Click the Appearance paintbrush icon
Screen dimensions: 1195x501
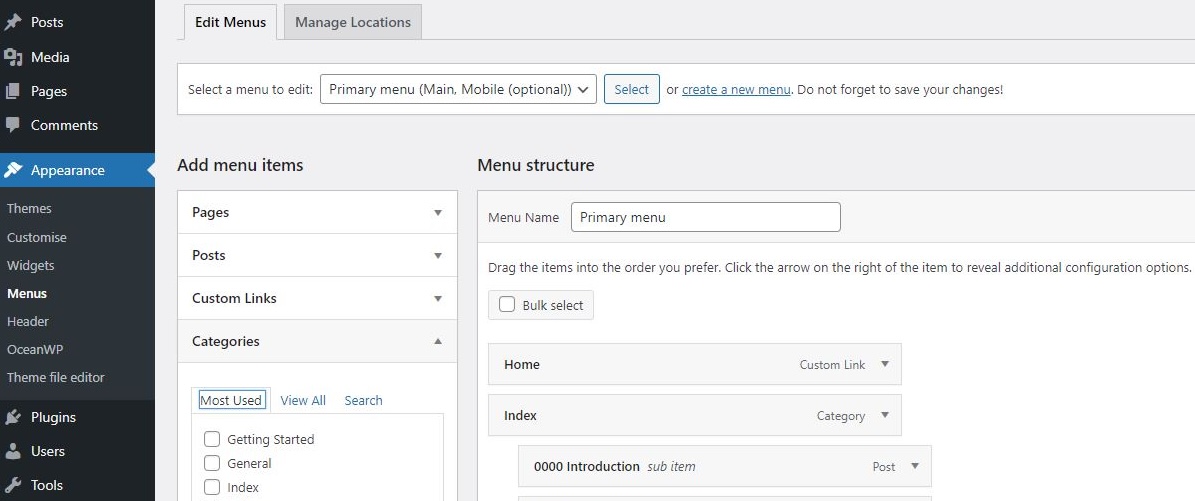(13, 170)
